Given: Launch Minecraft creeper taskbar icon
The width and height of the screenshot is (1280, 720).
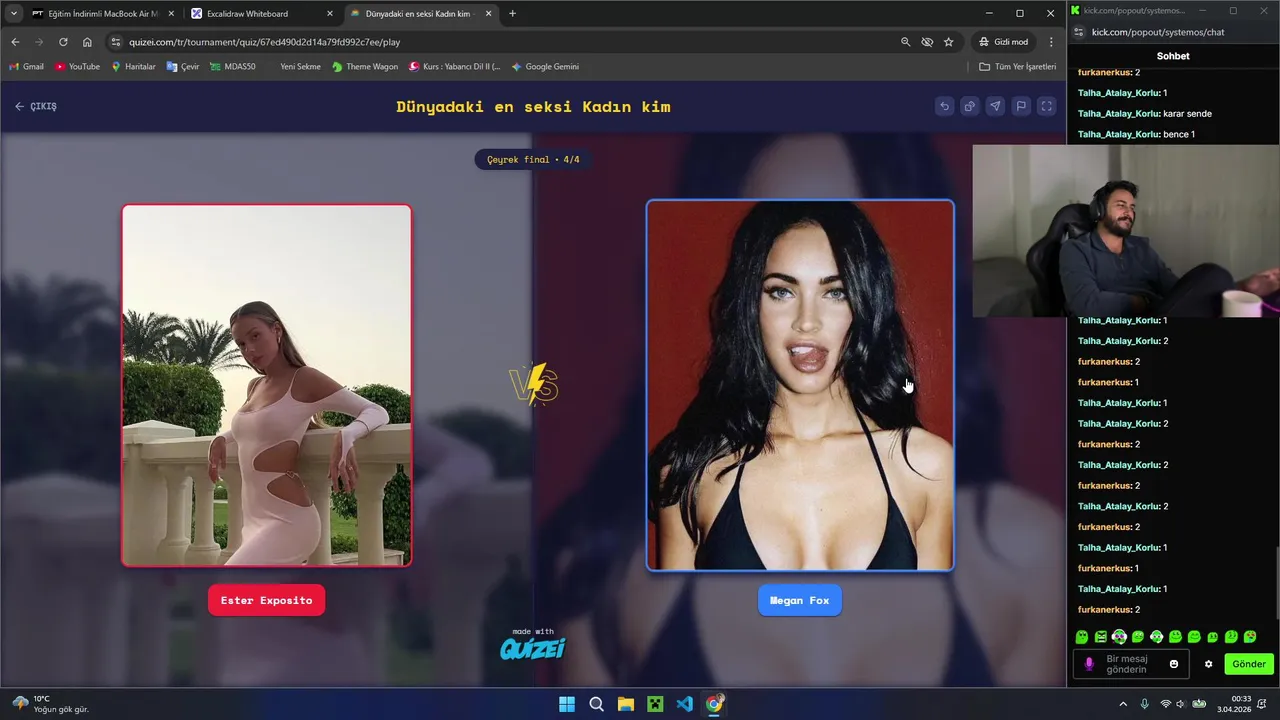Looking at the screenshot, I should point(655,704).
